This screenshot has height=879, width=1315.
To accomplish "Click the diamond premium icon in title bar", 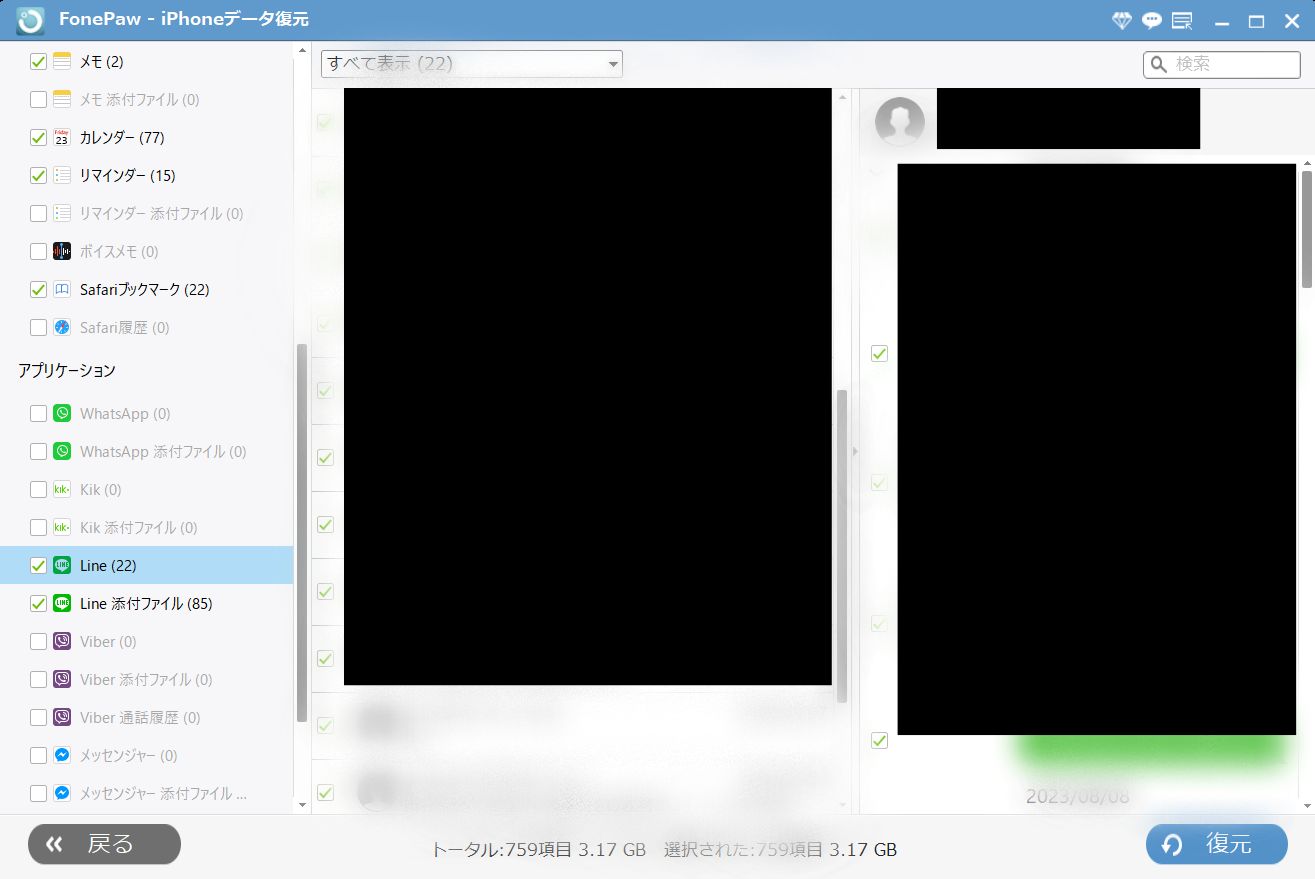I will click(x=1121, y=20).
